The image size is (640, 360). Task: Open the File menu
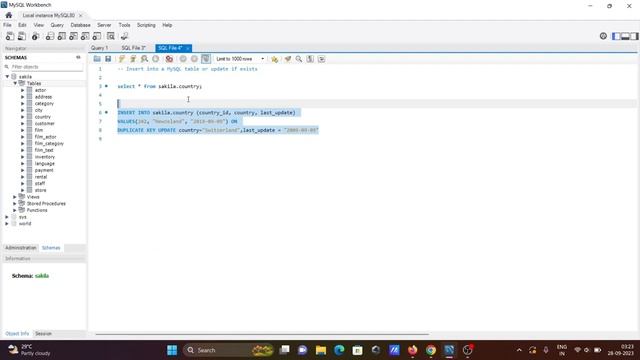tap(7, 25)
